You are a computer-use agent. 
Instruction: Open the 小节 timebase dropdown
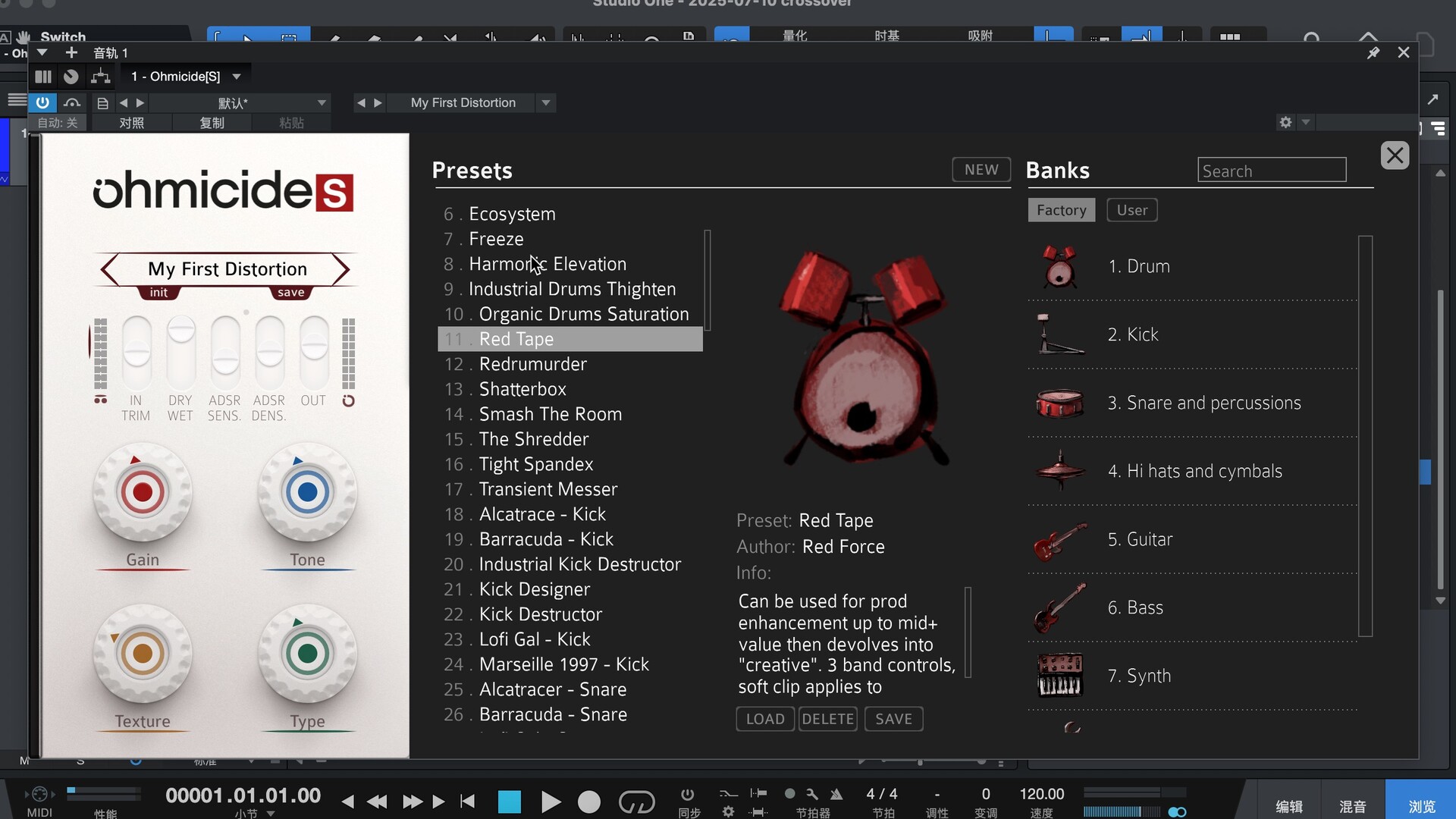point(271,814)
